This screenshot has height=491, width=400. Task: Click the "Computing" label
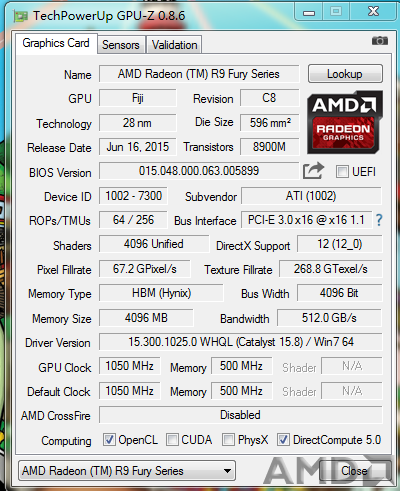(66, 441)
